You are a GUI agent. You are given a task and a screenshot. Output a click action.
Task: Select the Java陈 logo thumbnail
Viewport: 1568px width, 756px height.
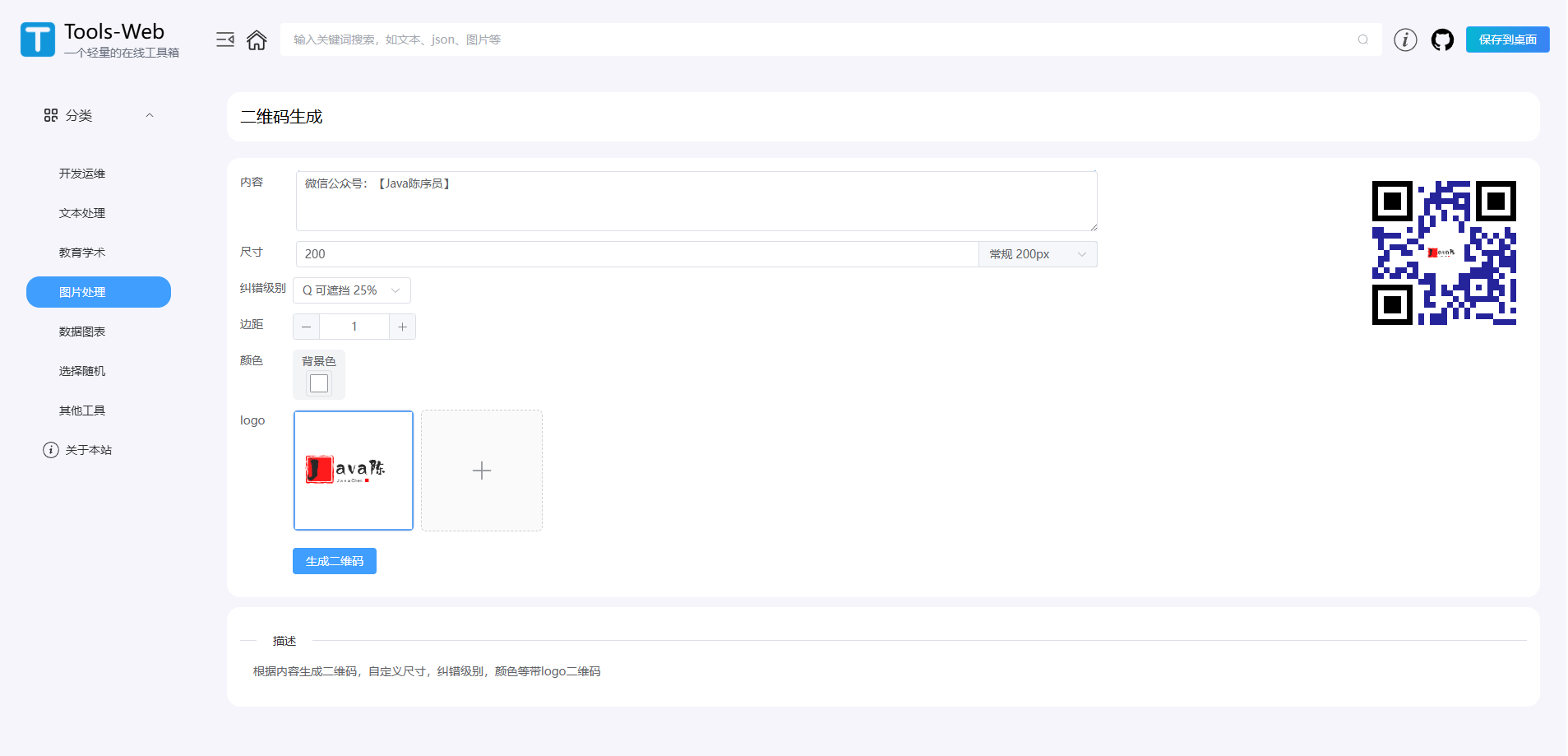click(x=354, y=471)
